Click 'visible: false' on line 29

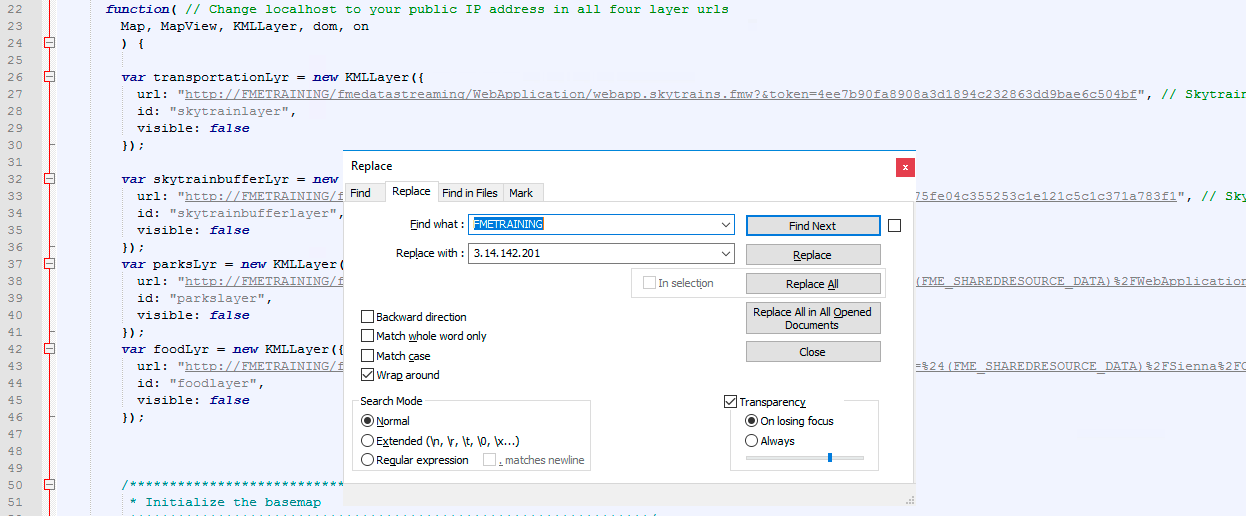[193, 128]
